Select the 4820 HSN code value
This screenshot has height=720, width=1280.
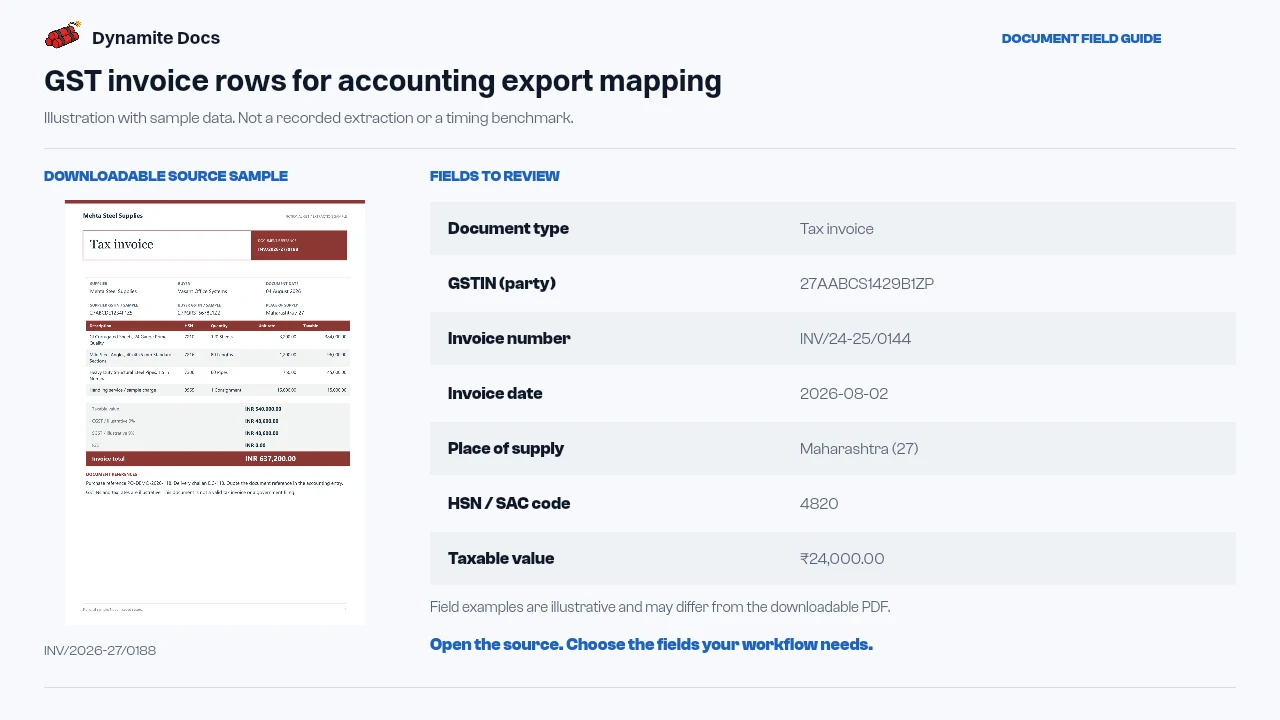point(819,504)
